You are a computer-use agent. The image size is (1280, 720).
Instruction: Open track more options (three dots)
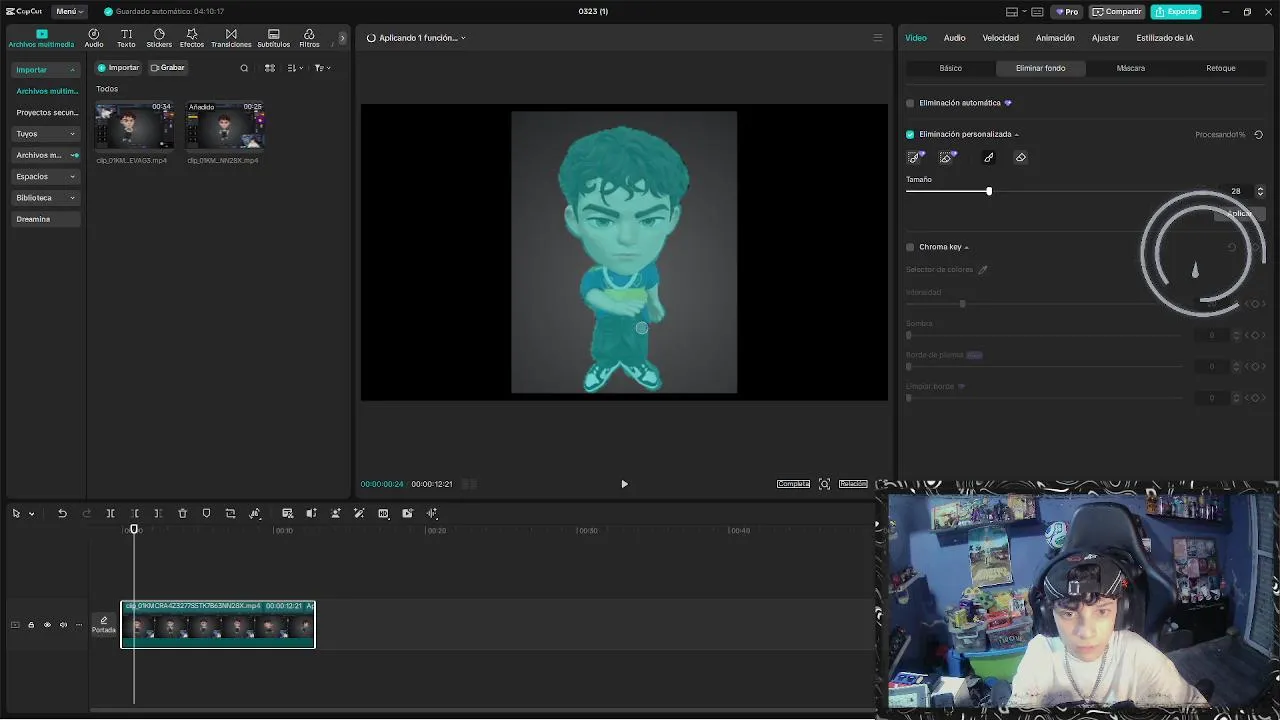click(79, 625)
